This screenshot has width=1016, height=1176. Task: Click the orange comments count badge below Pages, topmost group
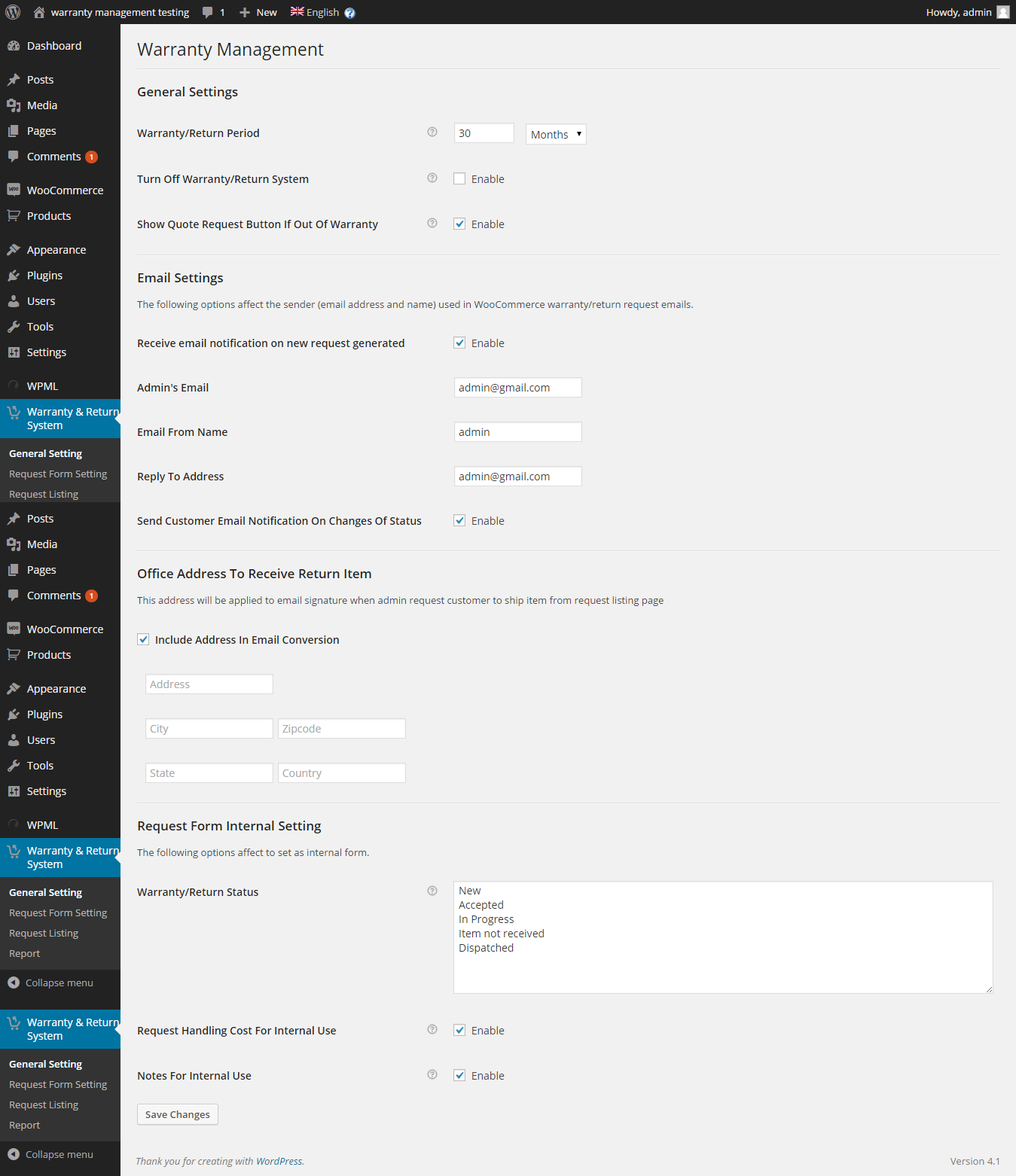pyautogui.click(x=92, y=157)
